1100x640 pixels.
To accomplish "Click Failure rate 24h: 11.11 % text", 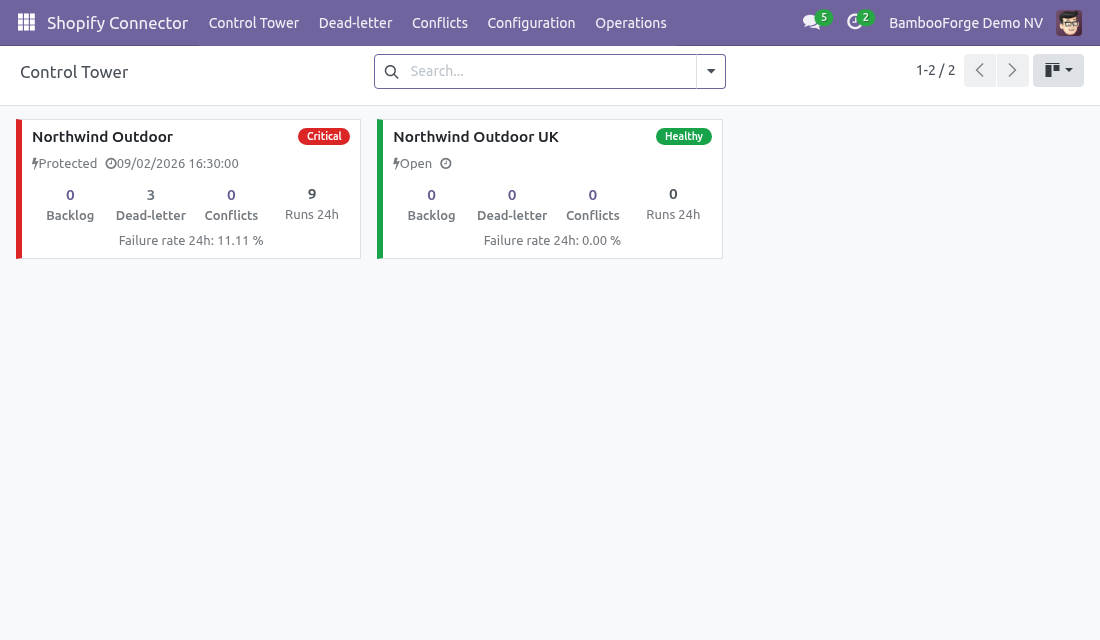I will pos(191,241).
